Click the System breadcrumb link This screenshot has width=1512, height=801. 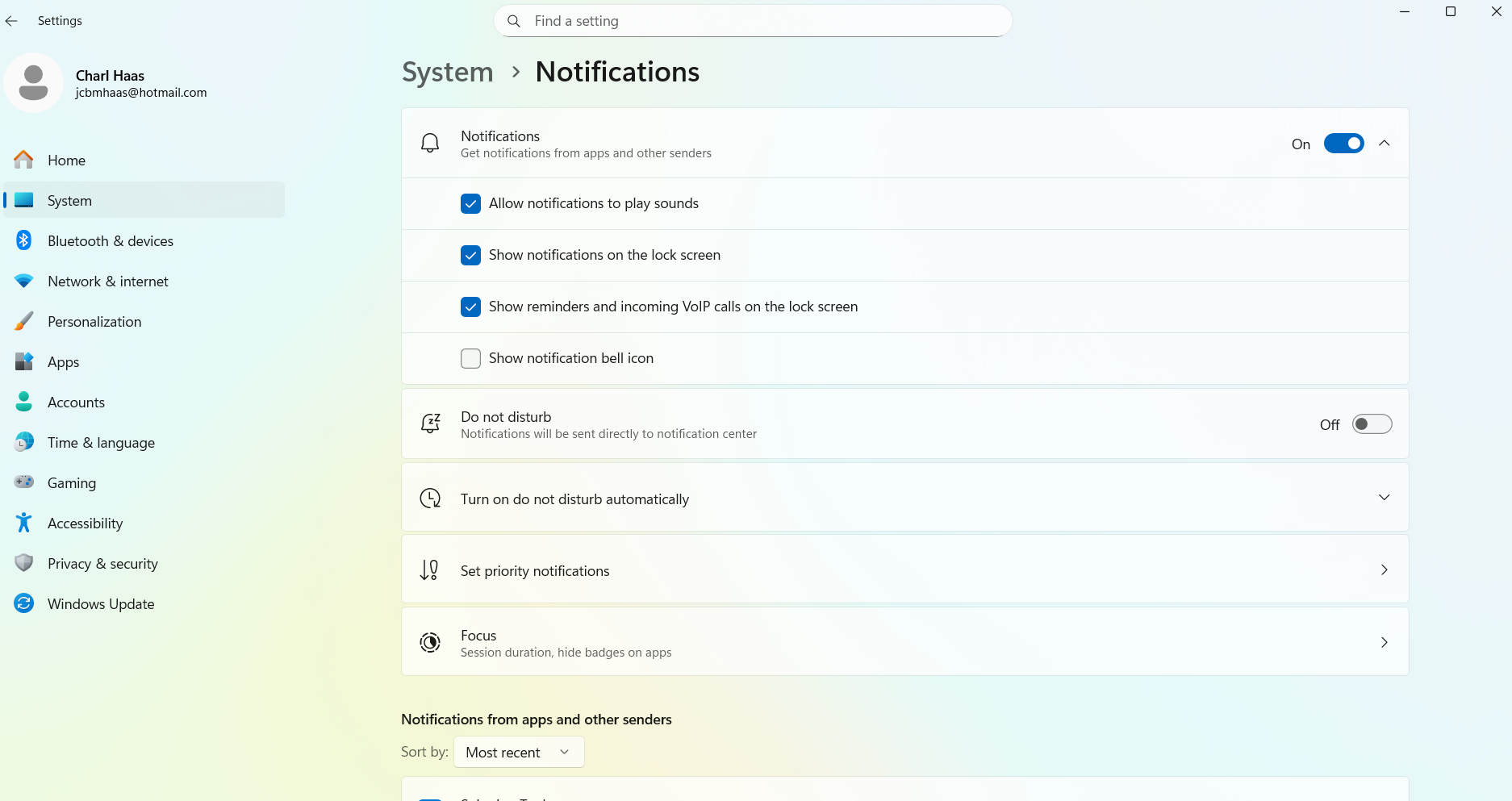coord(447,72)
